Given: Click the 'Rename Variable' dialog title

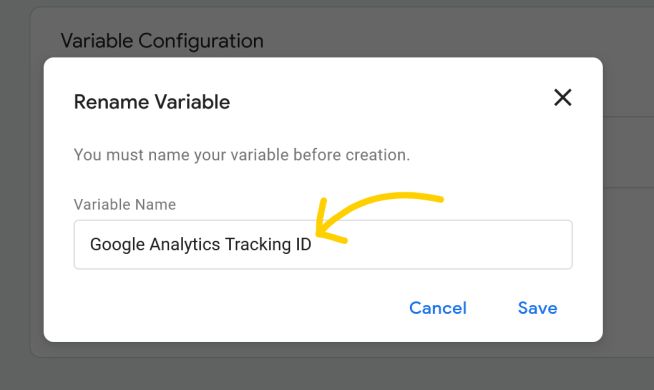Looking at the screenshot, I should (152, 102).
